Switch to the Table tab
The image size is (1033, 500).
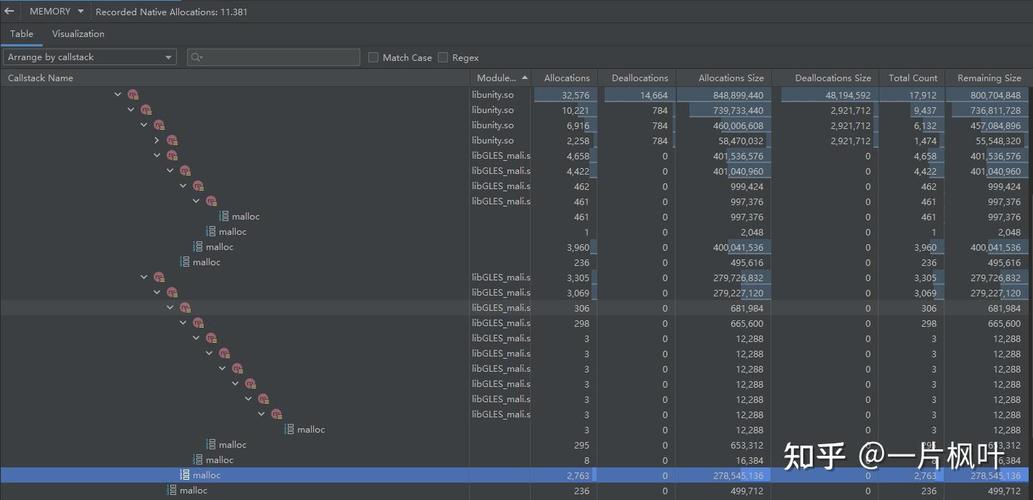(x=22, y=34)
